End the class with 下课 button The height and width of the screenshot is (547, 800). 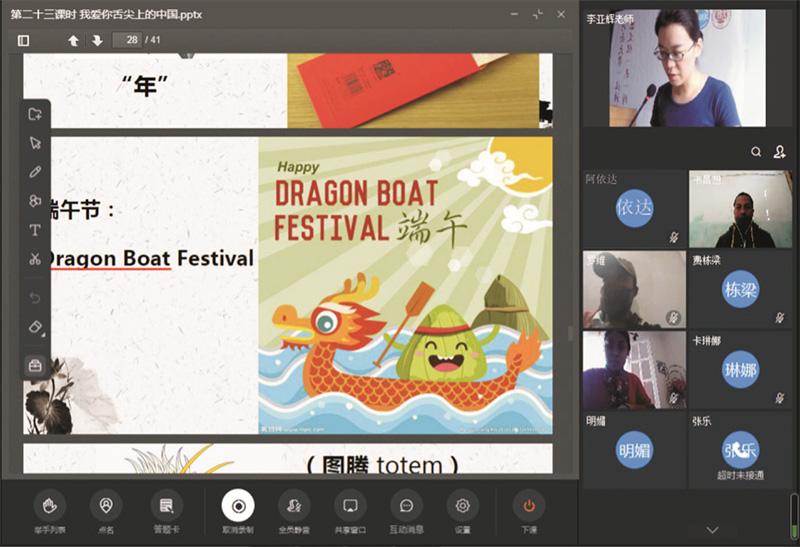[528, 506]
